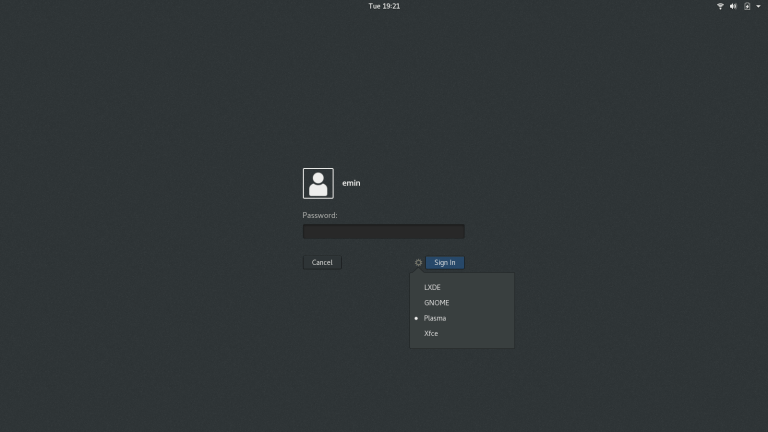Click the Wi-Fi network status icon

(720, 6)
